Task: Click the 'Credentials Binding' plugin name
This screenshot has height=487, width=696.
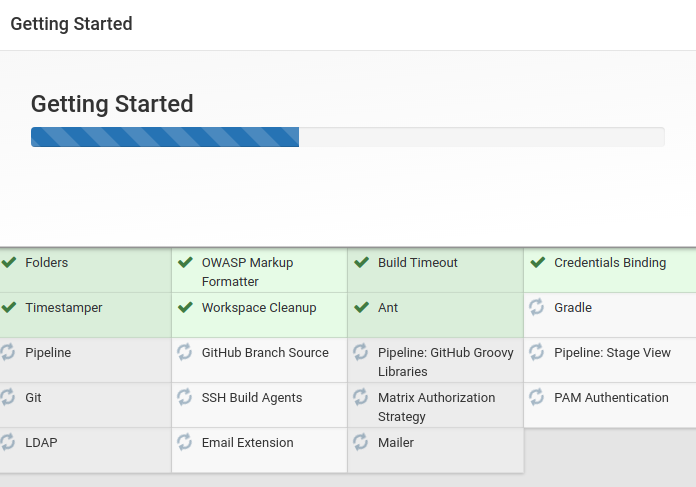Action: click(610, 262)
